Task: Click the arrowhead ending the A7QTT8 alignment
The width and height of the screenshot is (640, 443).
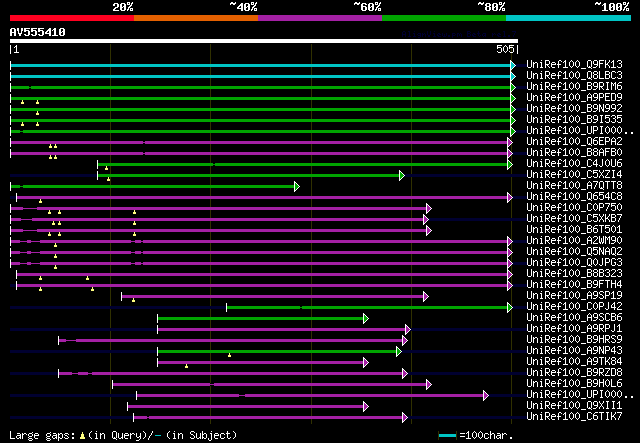Action: pos(297,186)
